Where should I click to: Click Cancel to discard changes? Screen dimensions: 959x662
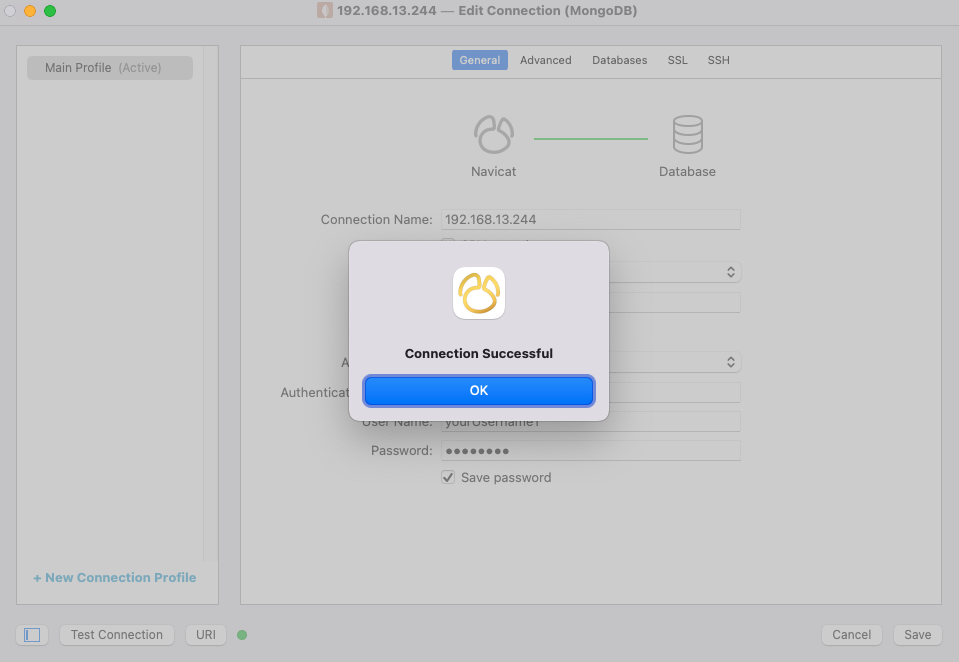pyautogui.click(x=851, y=634)
